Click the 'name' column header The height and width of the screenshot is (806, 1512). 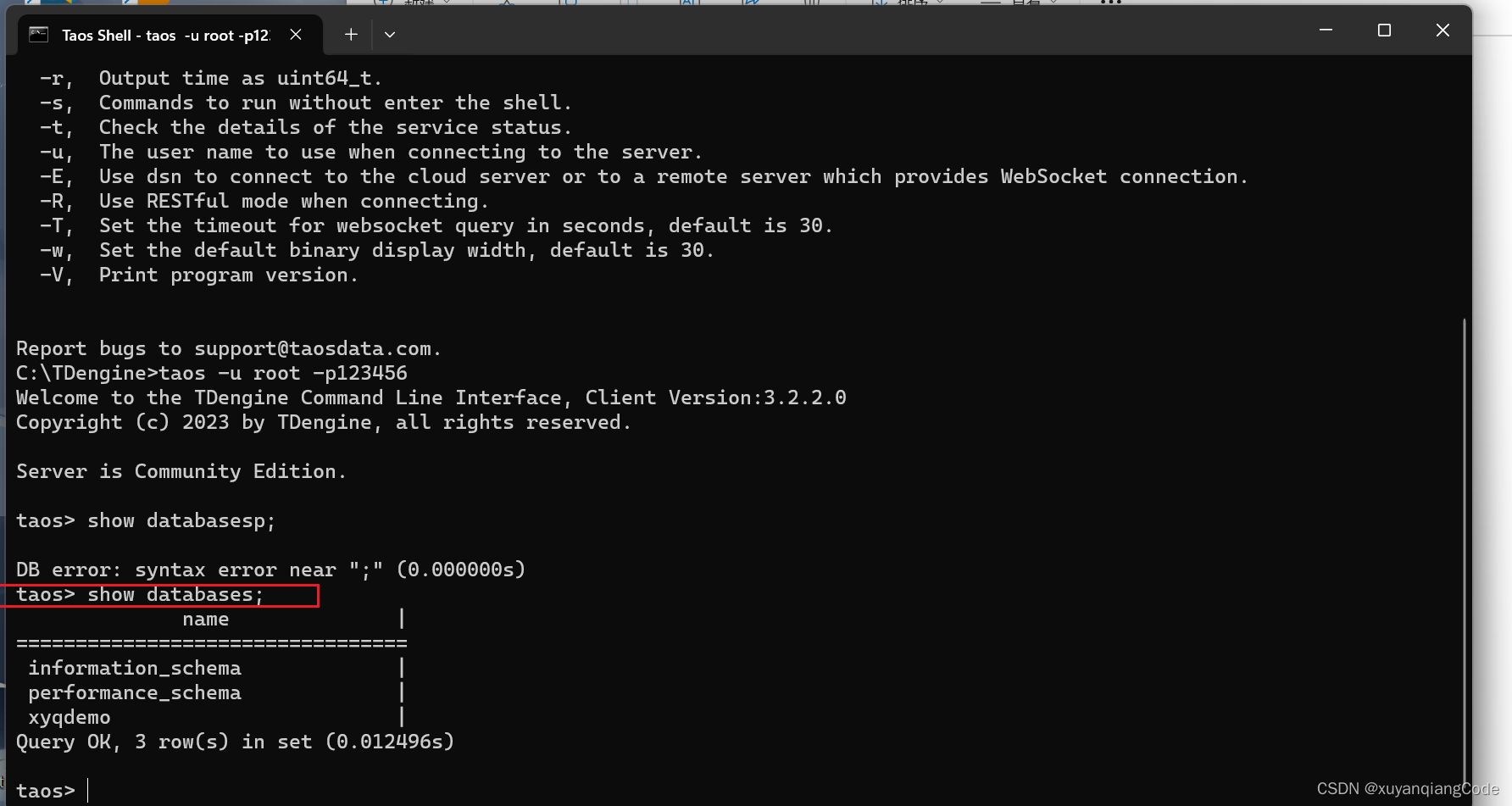tap(206, 620)
